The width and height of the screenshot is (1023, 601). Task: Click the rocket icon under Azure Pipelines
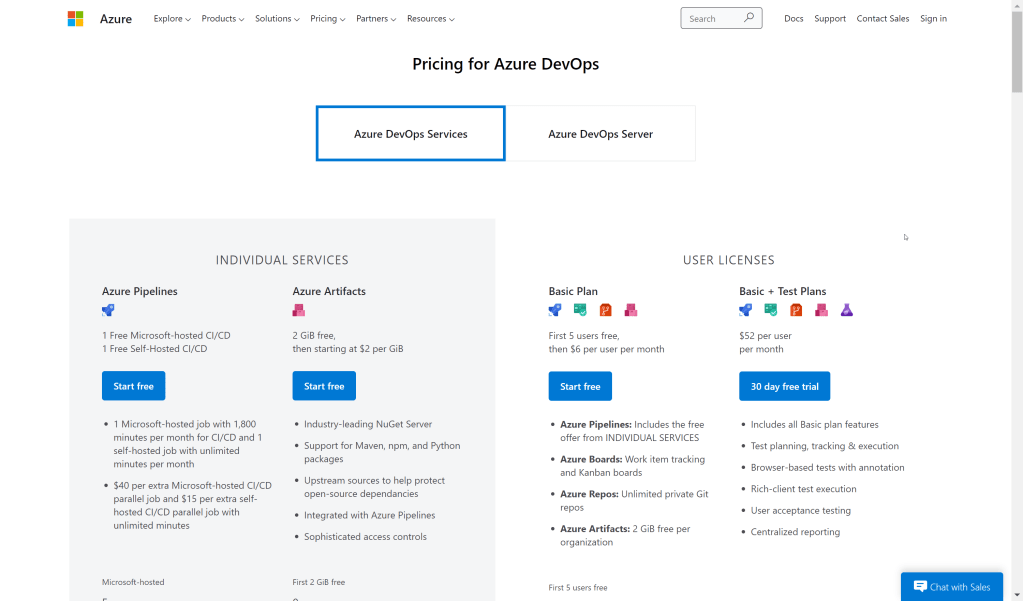click(x=108, y=310)
